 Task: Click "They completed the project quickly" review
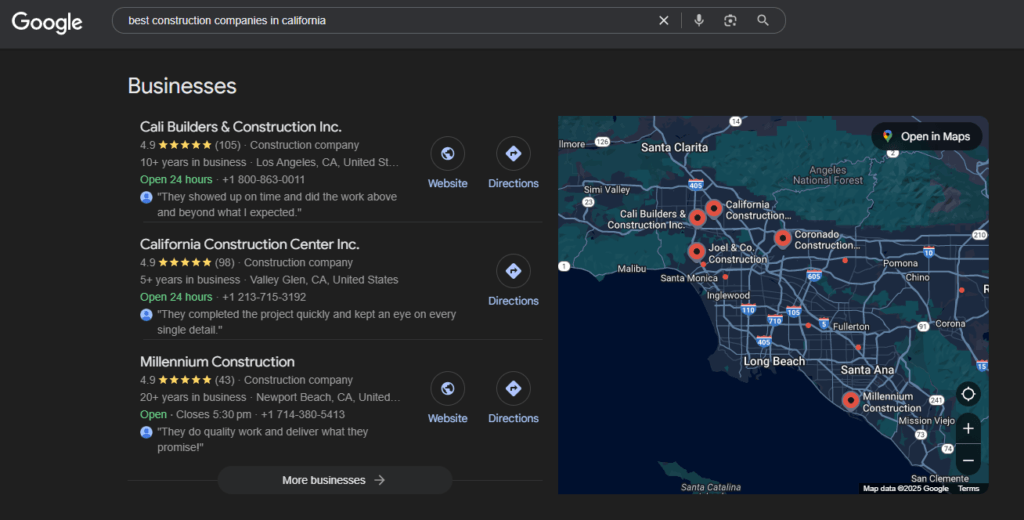coord(306,322)
